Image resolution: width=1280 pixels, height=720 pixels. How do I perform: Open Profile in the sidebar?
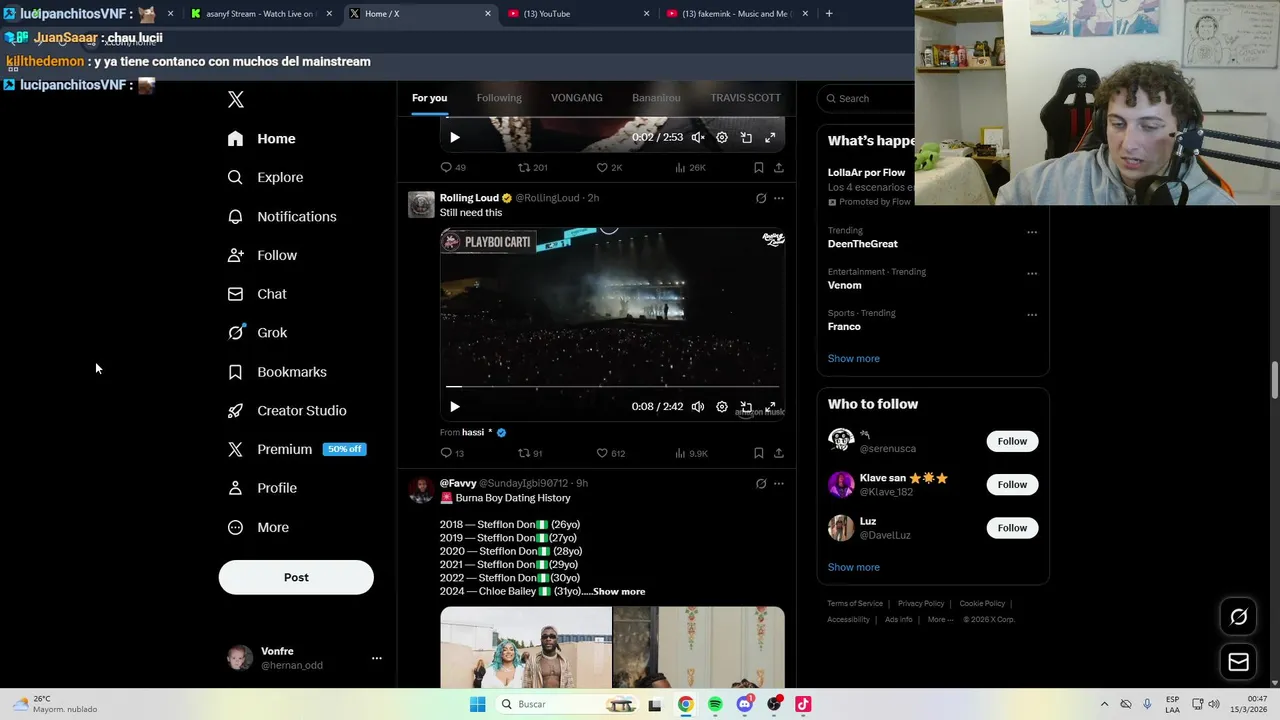click(x=262, y=488)
